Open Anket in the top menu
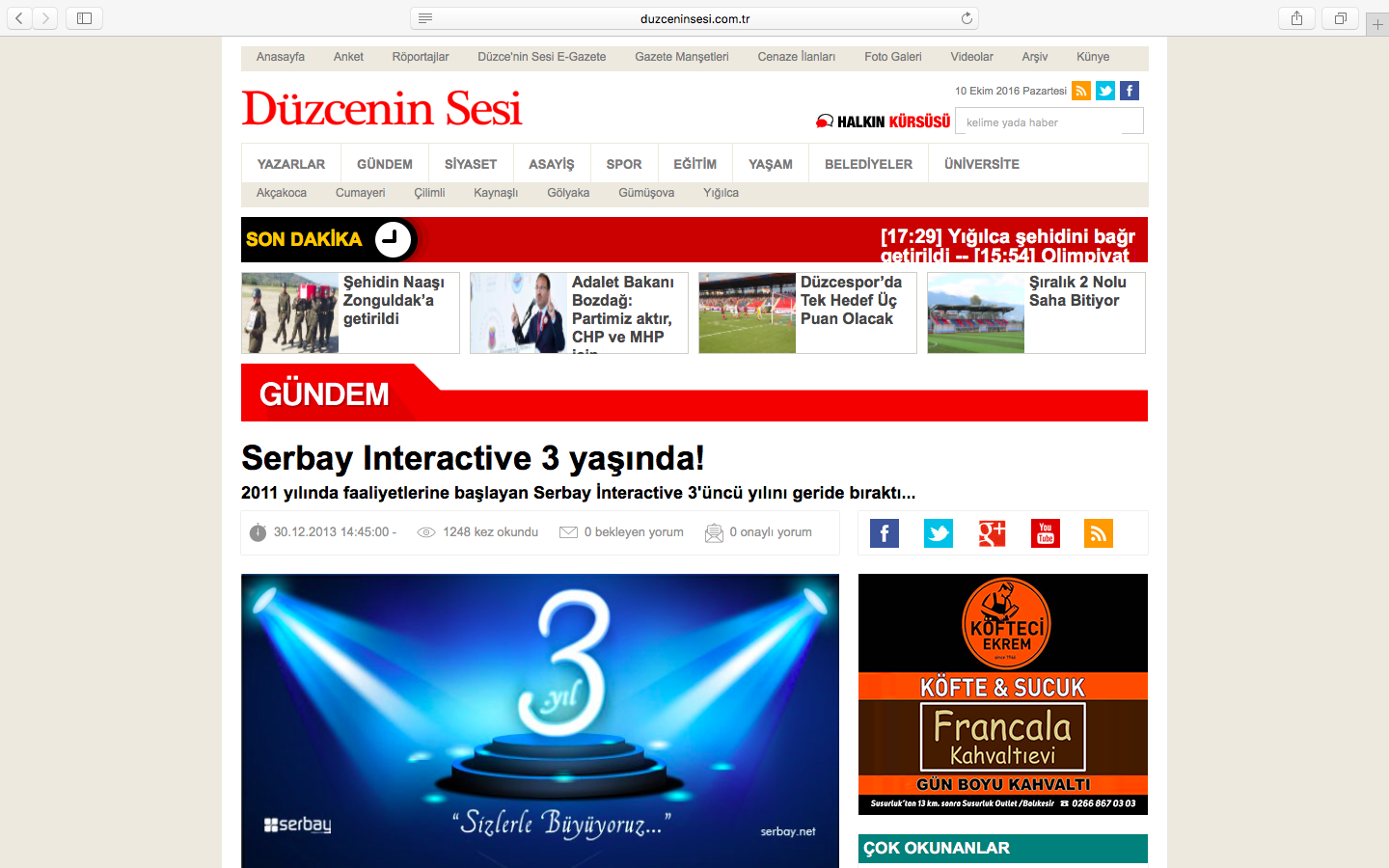This screenshot has width=1389, height=868. point(348,57)
